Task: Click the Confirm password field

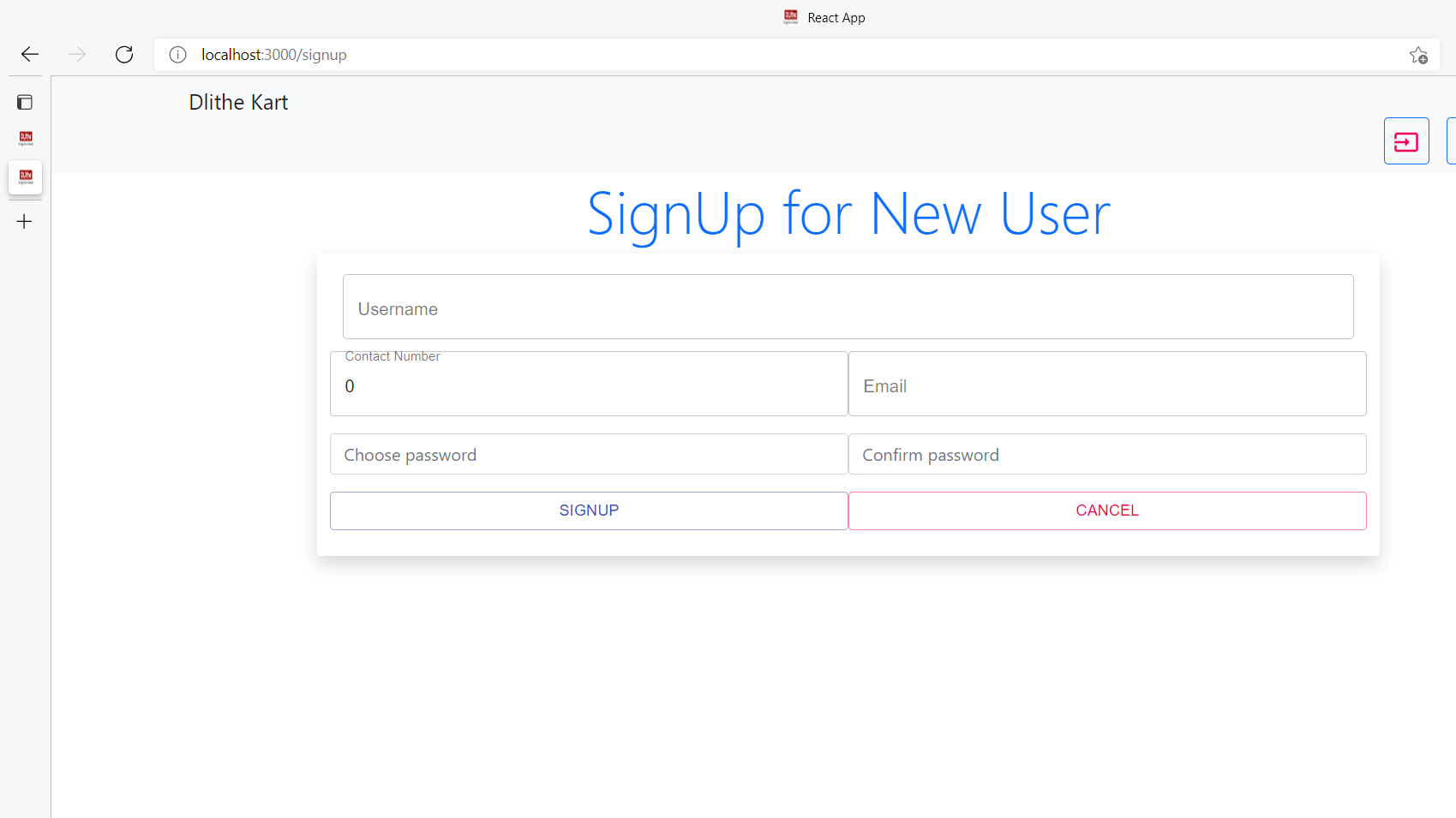Action: [x=1106, y=454]
